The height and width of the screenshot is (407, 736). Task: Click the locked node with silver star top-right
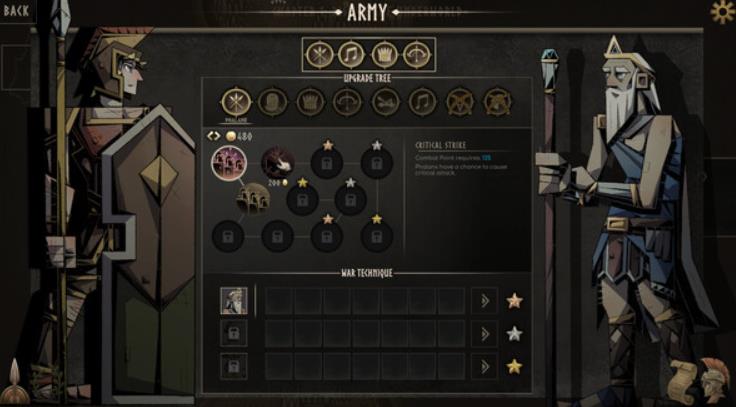(x=376, y=163)
